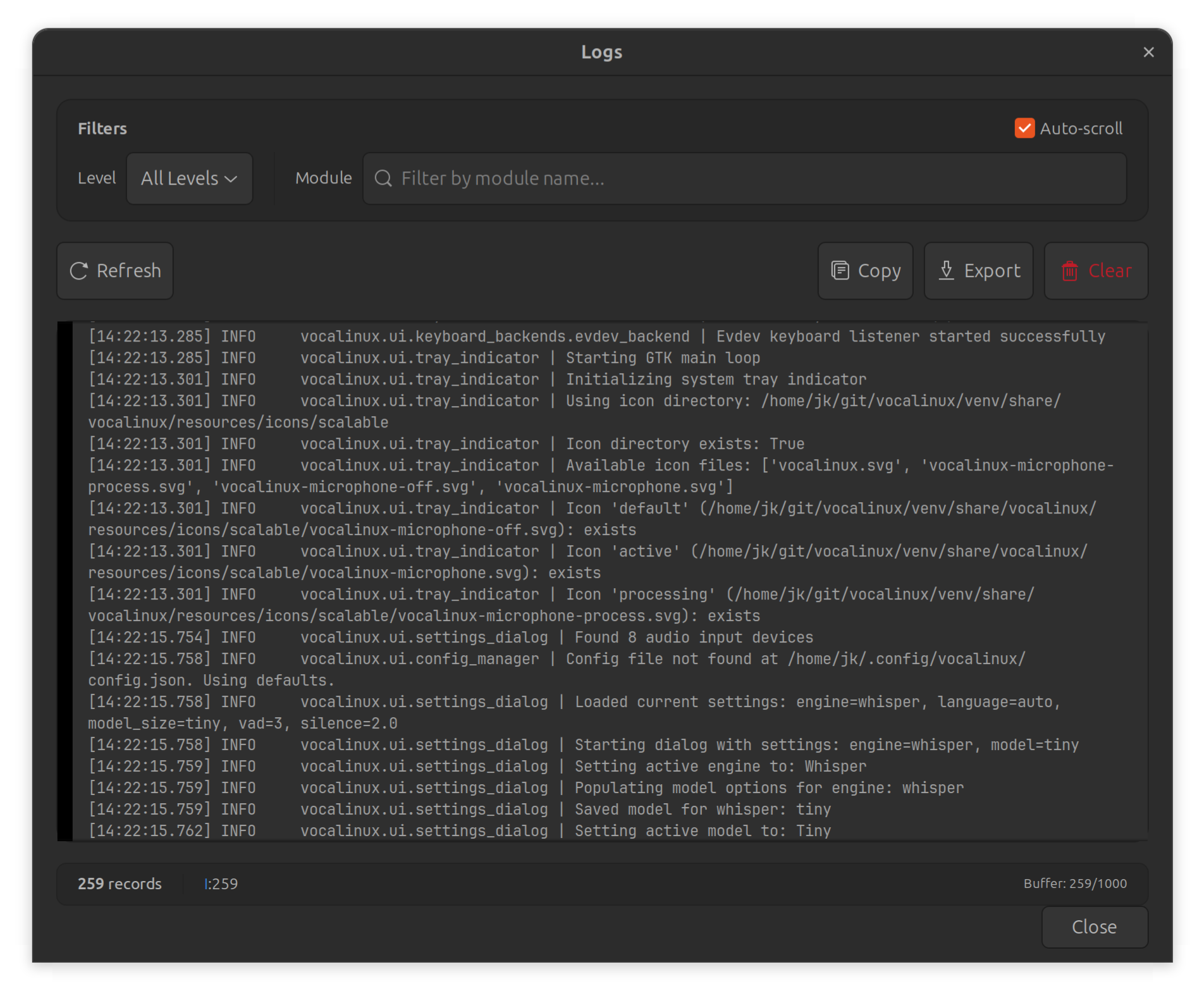The width and height of the screenshot is (1204, 998).
Task: Select the log line 'Found 8 audio input devices'
Action: pos(451,638)
